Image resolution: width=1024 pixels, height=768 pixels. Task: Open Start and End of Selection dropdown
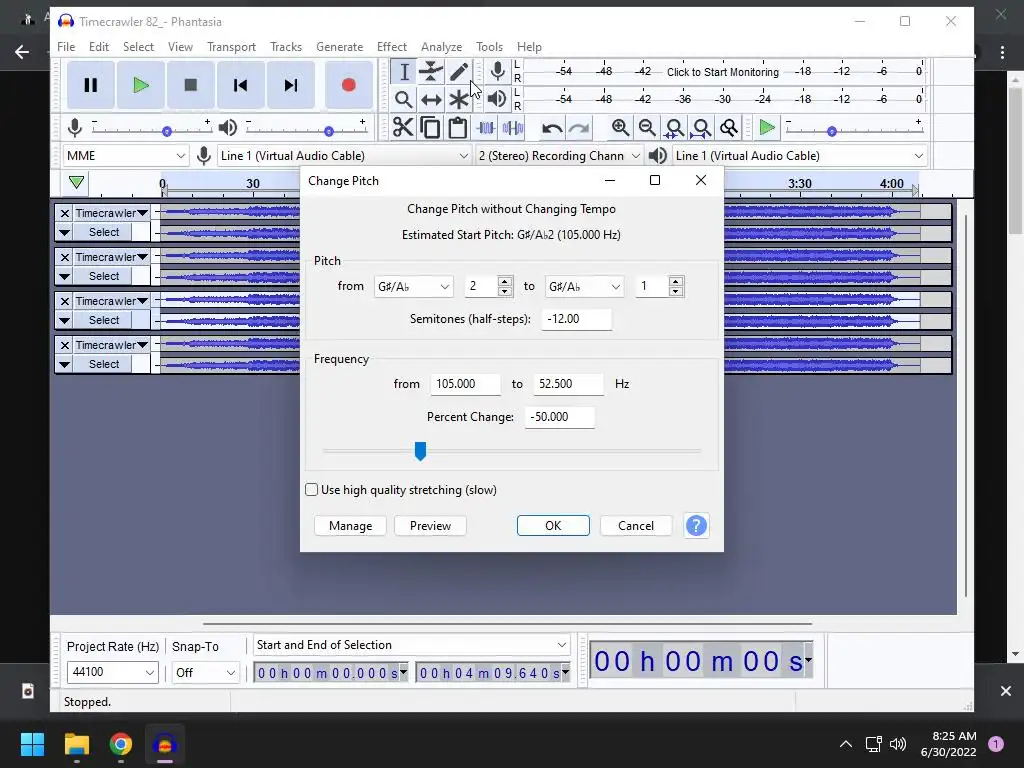tap(411, 645)
